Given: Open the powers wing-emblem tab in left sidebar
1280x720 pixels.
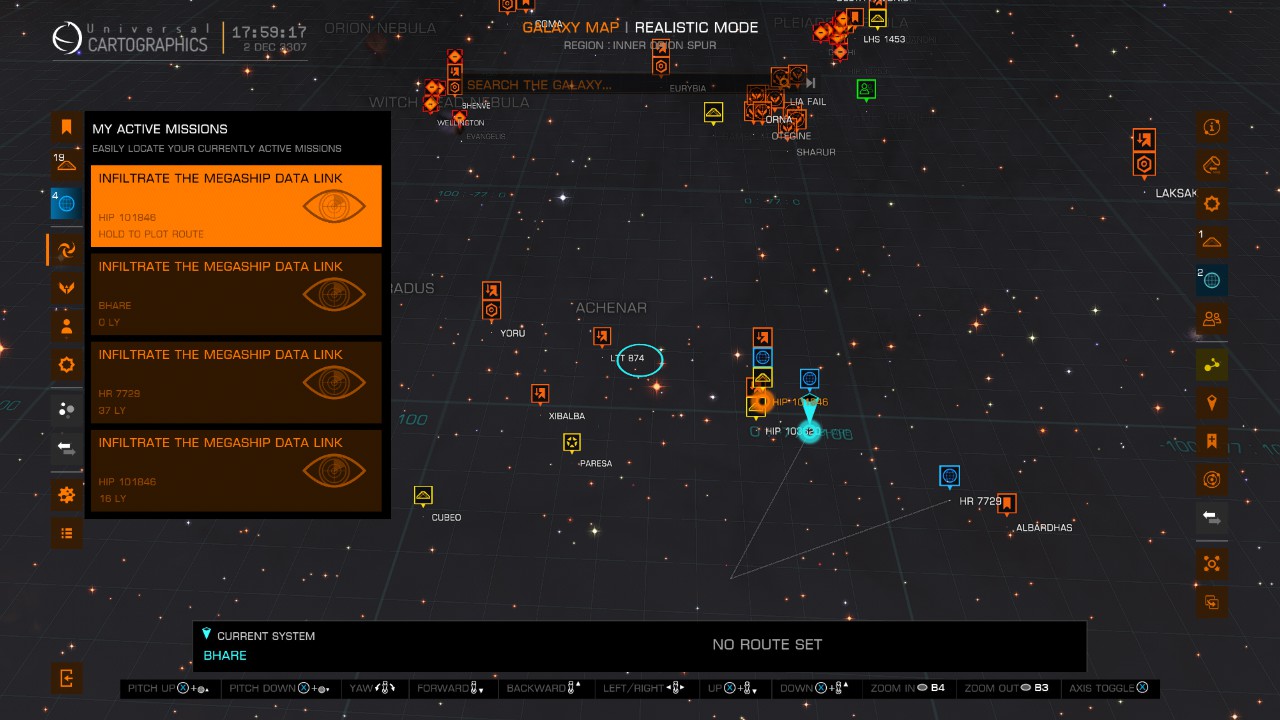Looking at the screenshot, I should coord(67,288).
